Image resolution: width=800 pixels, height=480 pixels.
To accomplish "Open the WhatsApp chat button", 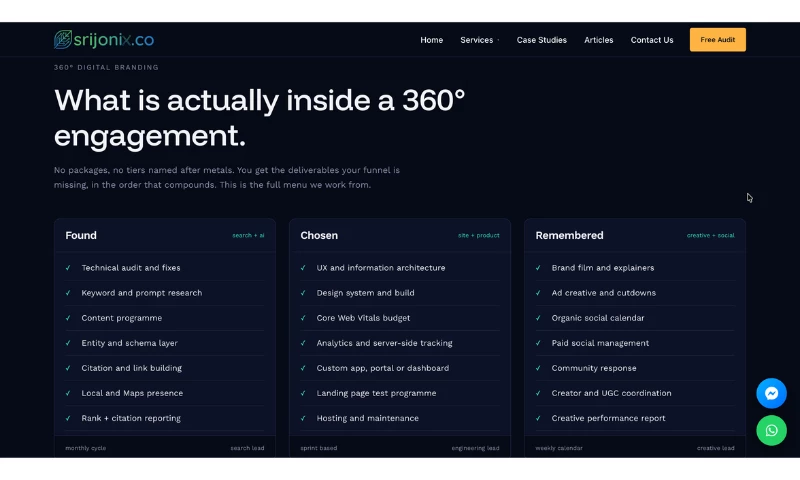I will (771, 430).
